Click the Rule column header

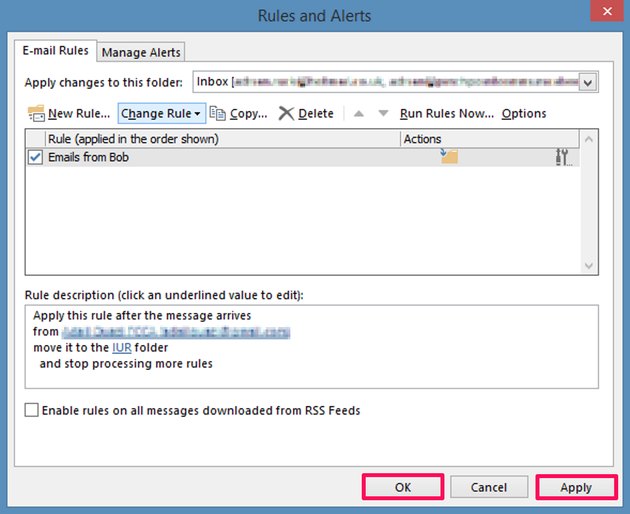(x=223, y=139)
